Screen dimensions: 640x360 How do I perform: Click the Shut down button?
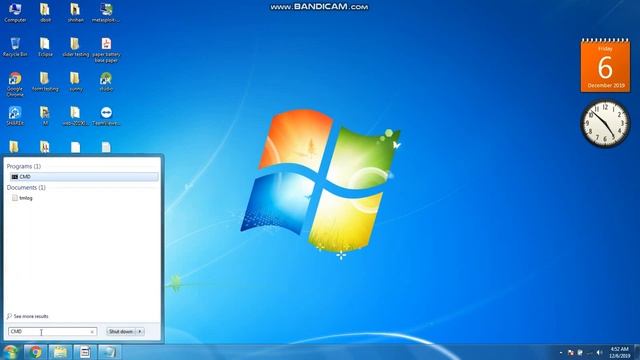coord(121,331)
